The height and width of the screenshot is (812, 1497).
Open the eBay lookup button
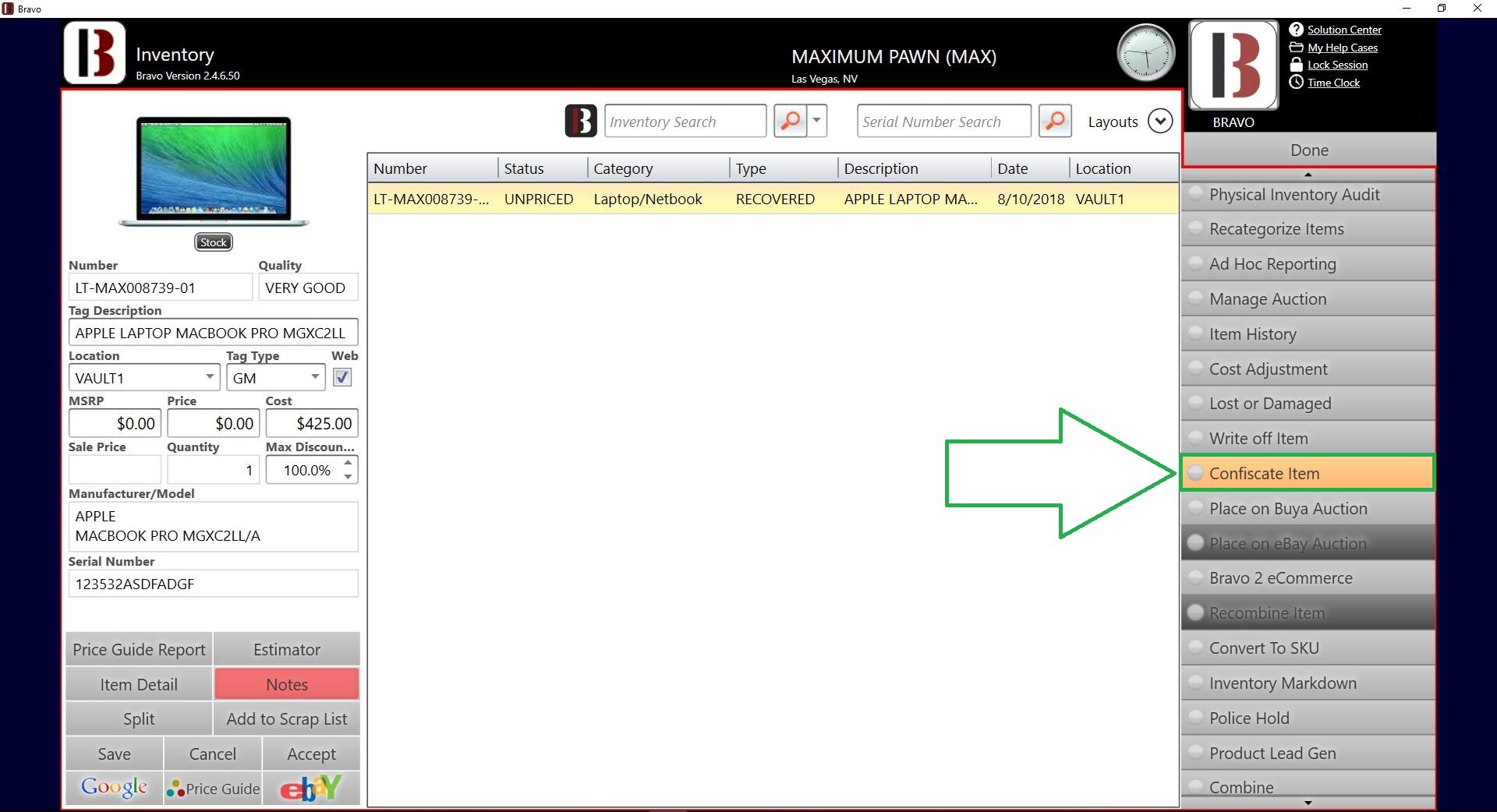click(x=311, y=788)
